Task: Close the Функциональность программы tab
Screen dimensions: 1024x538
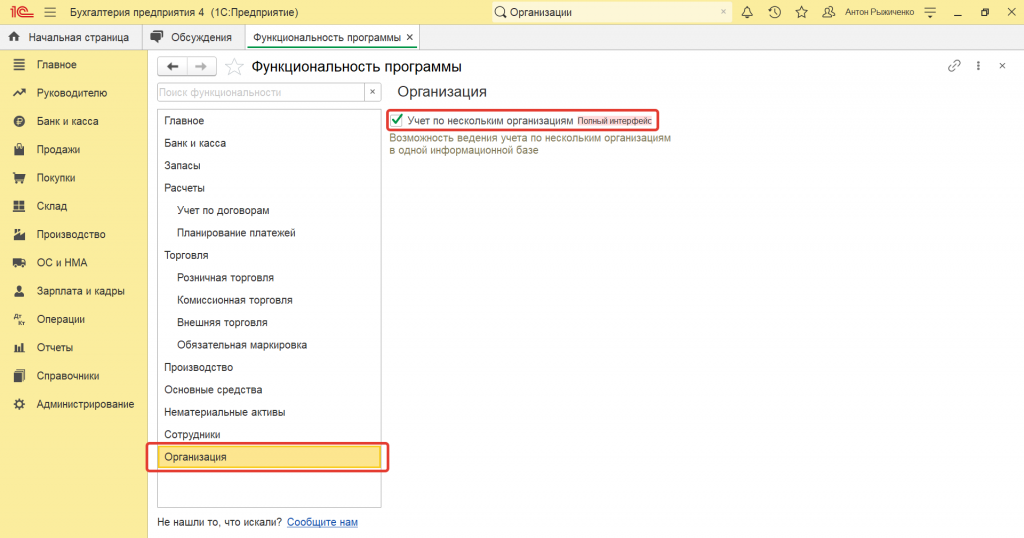Action: click(409, 37)
